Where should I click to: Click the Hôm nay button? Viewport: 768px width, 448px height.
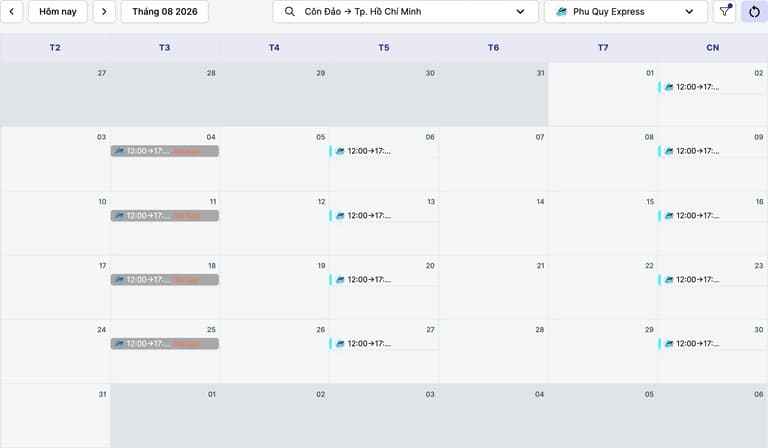[58, 11]
